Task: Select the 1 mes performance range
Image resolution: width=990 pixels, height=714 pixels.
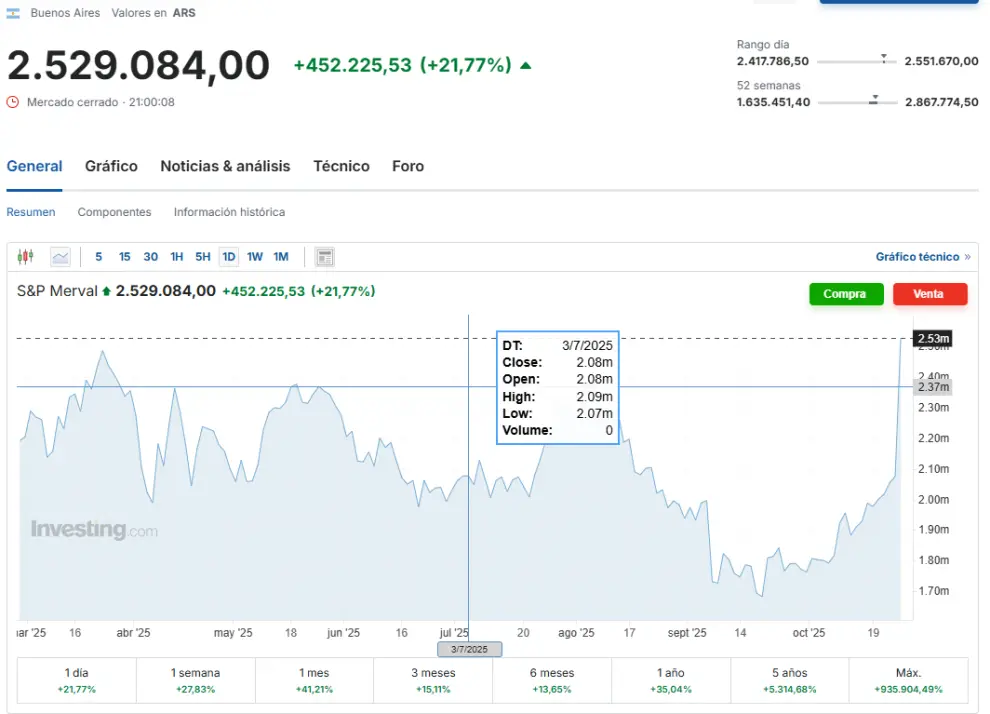Action: point(314,680)
